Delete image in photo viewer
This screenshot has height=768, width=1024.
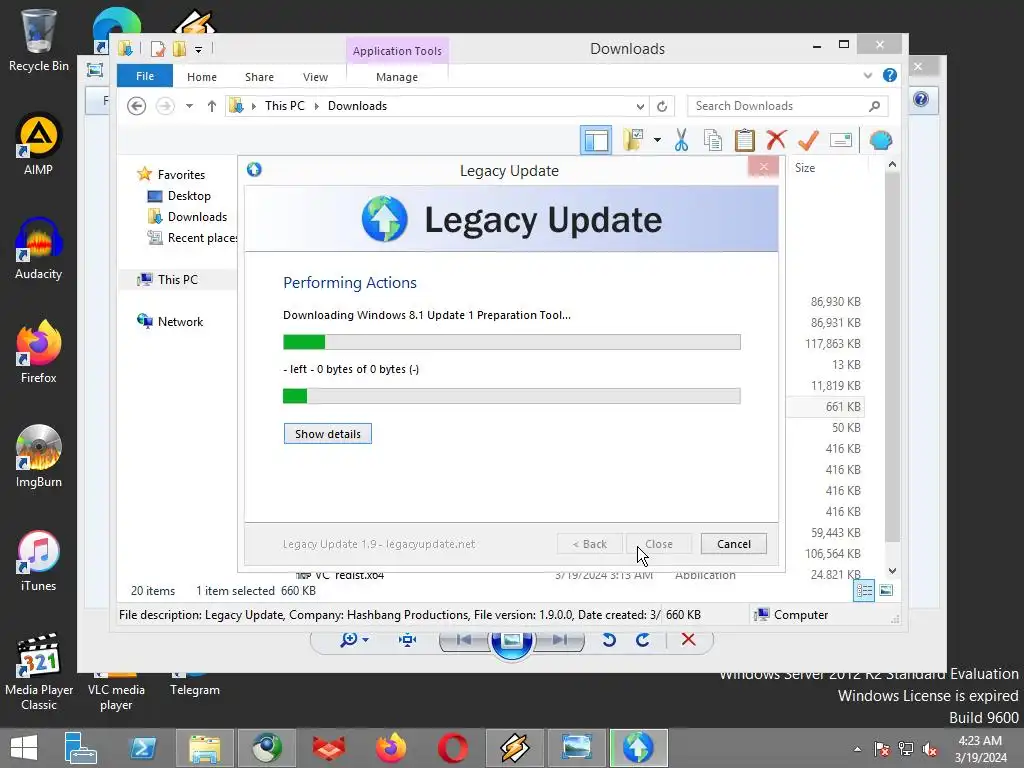688,639
